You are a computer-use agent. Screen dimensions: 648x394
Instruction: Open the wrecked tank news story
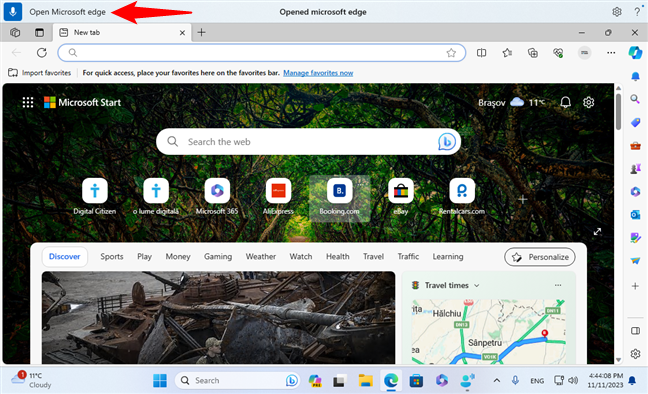pyautogui.click(x=218, y=318)
